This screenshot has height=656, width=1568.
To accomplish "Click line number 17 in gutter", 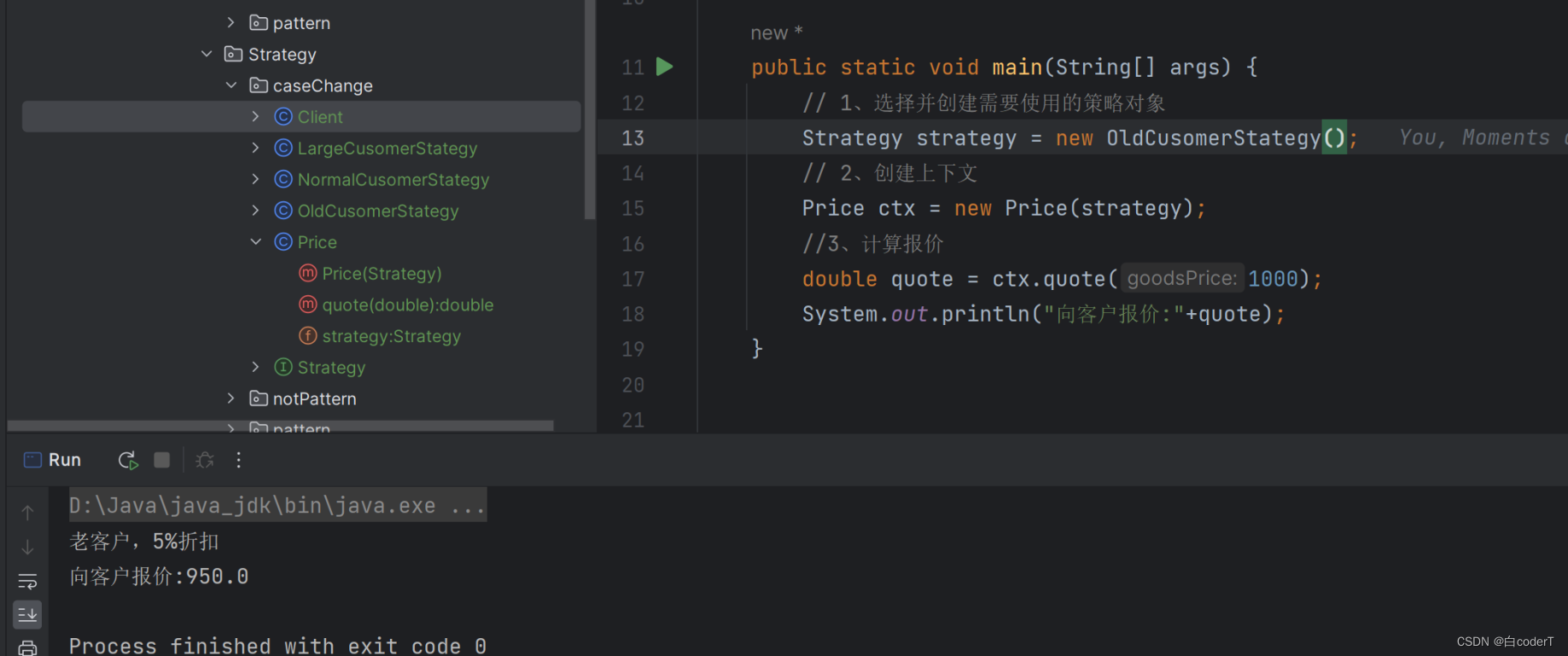I will pos(632,279).
